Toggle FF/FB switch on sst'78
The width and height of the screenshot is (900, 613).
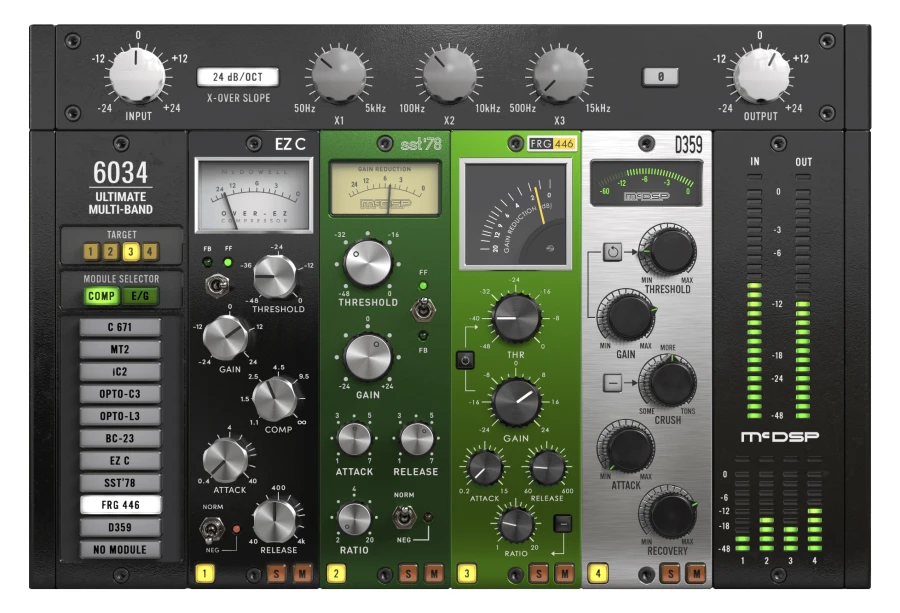pyautogui.click(x=422, y=310)
